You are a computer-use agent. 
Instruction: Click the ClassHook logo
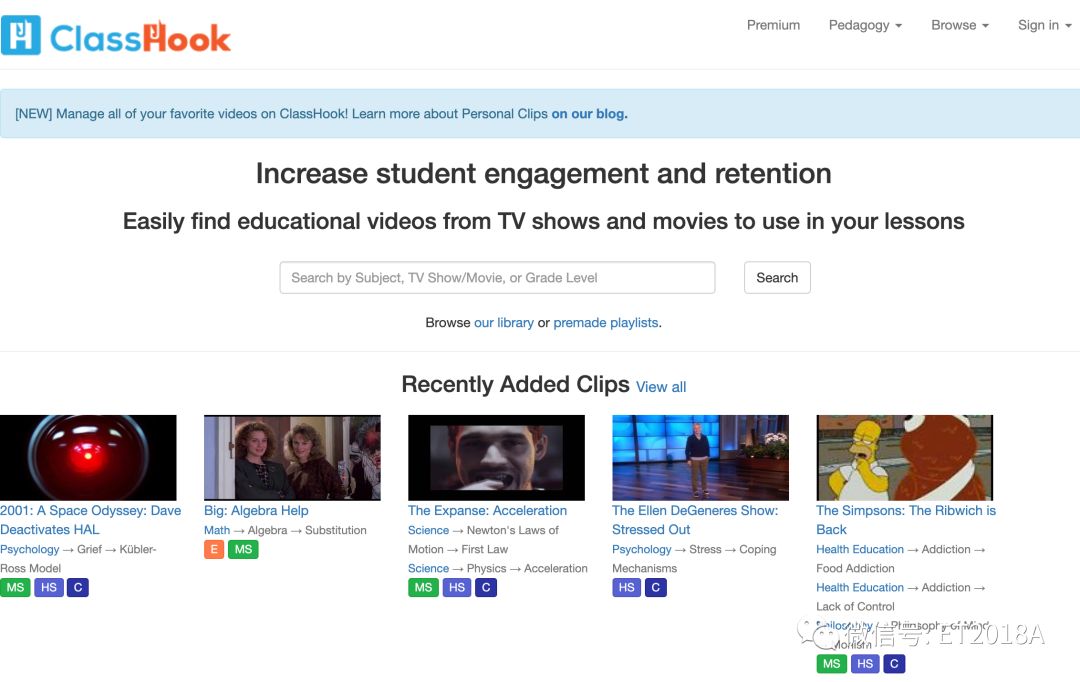[x=116, y=36]
